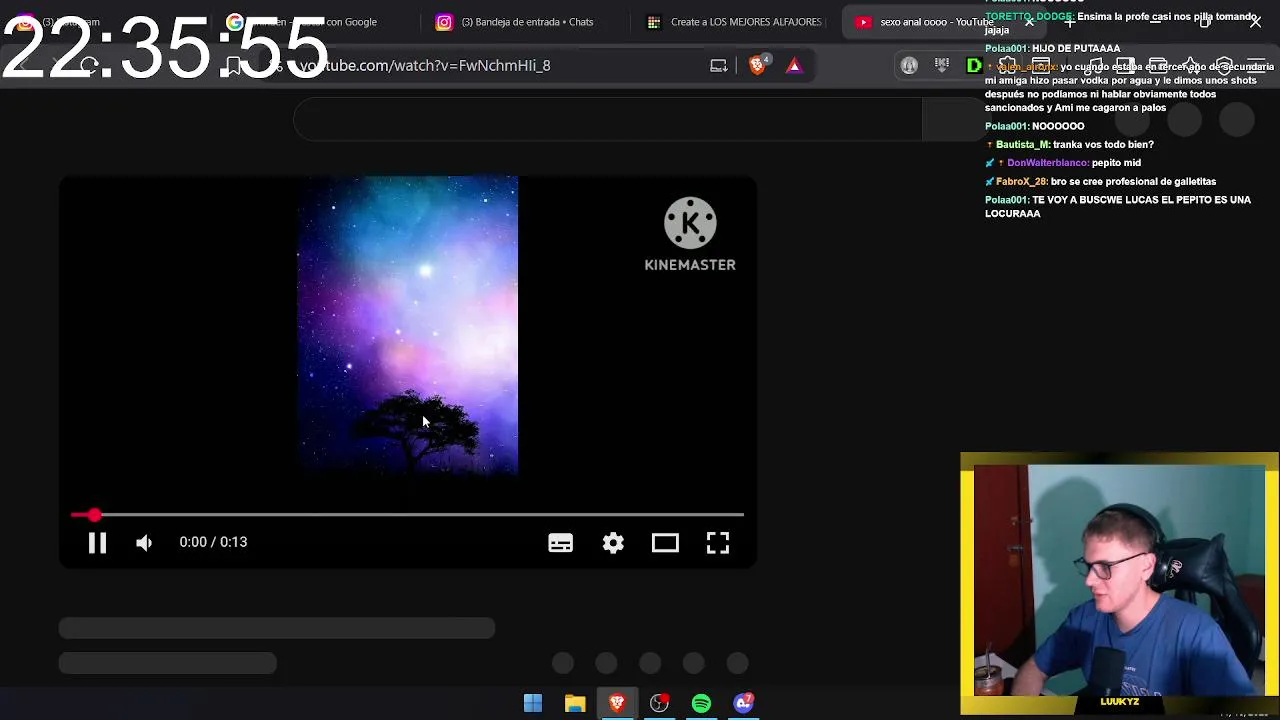Screen dimensions: 1280x720
Task: Seek to the middle of the progress bar
Action: pos(407,515)
